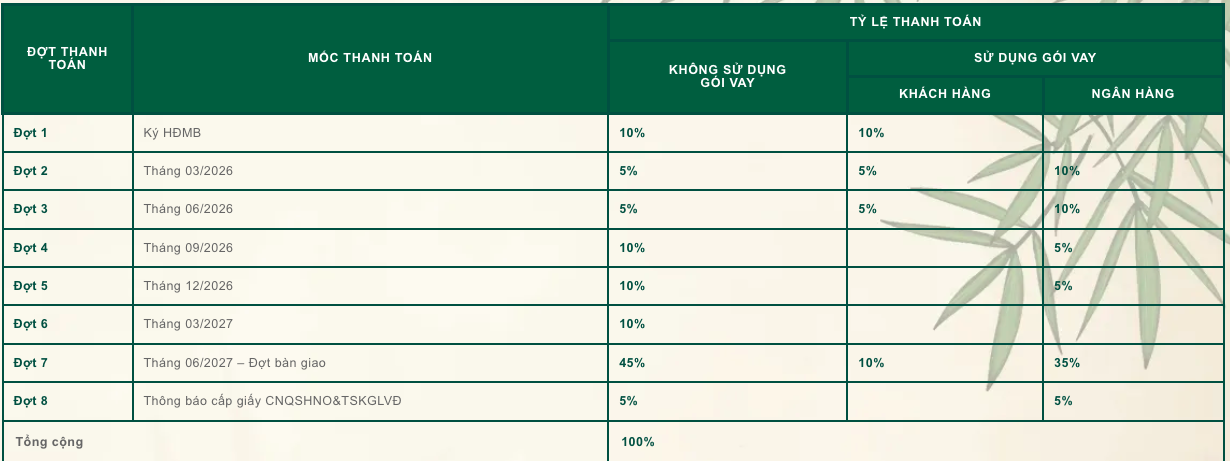Click the "Đợt thanh toán" column header
Screen dimensions: 1230x461
coord(67,58)
